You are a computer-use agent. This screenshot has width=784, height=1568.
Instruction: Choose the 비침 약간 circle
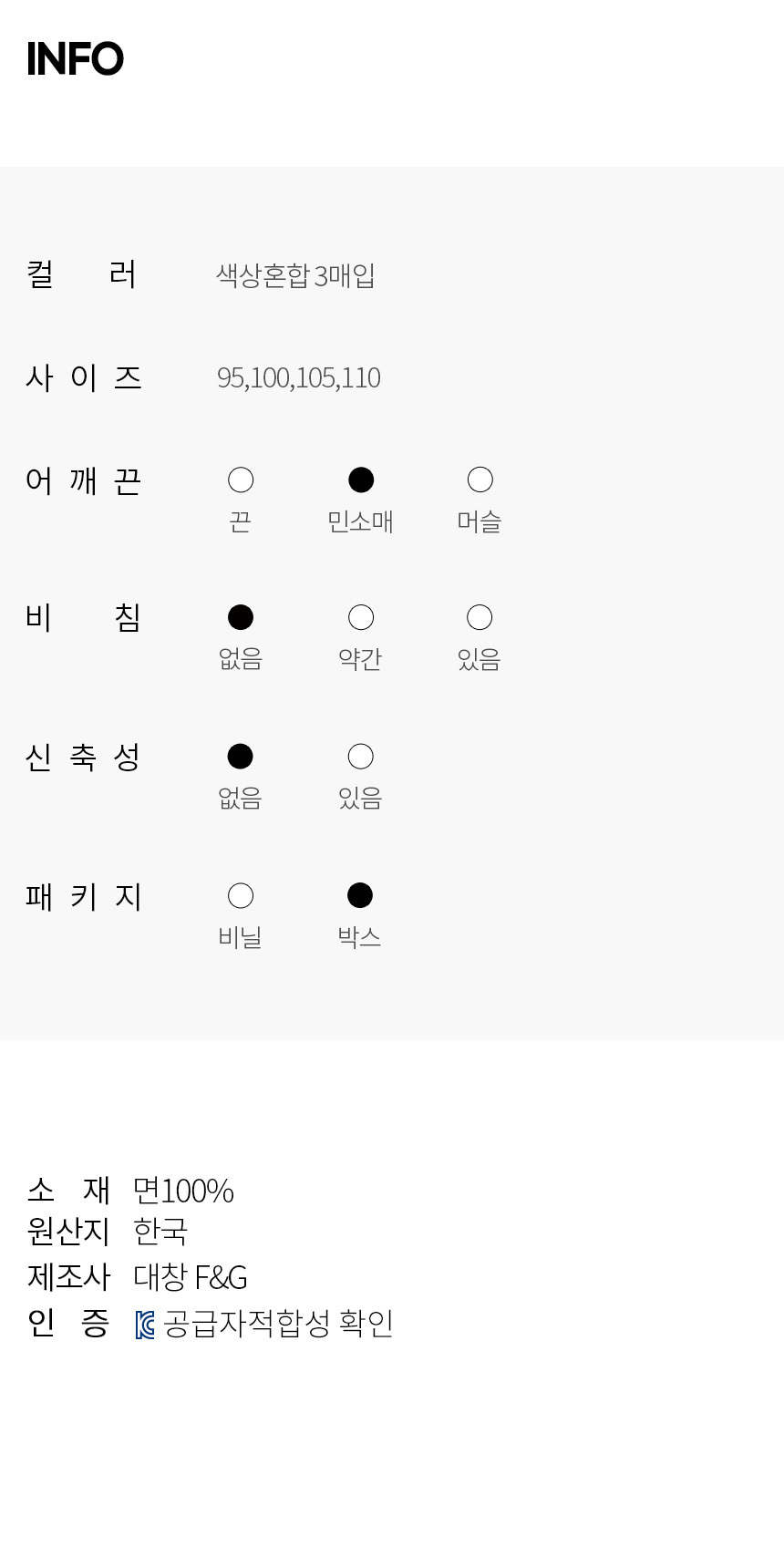(x=361, y=618)
